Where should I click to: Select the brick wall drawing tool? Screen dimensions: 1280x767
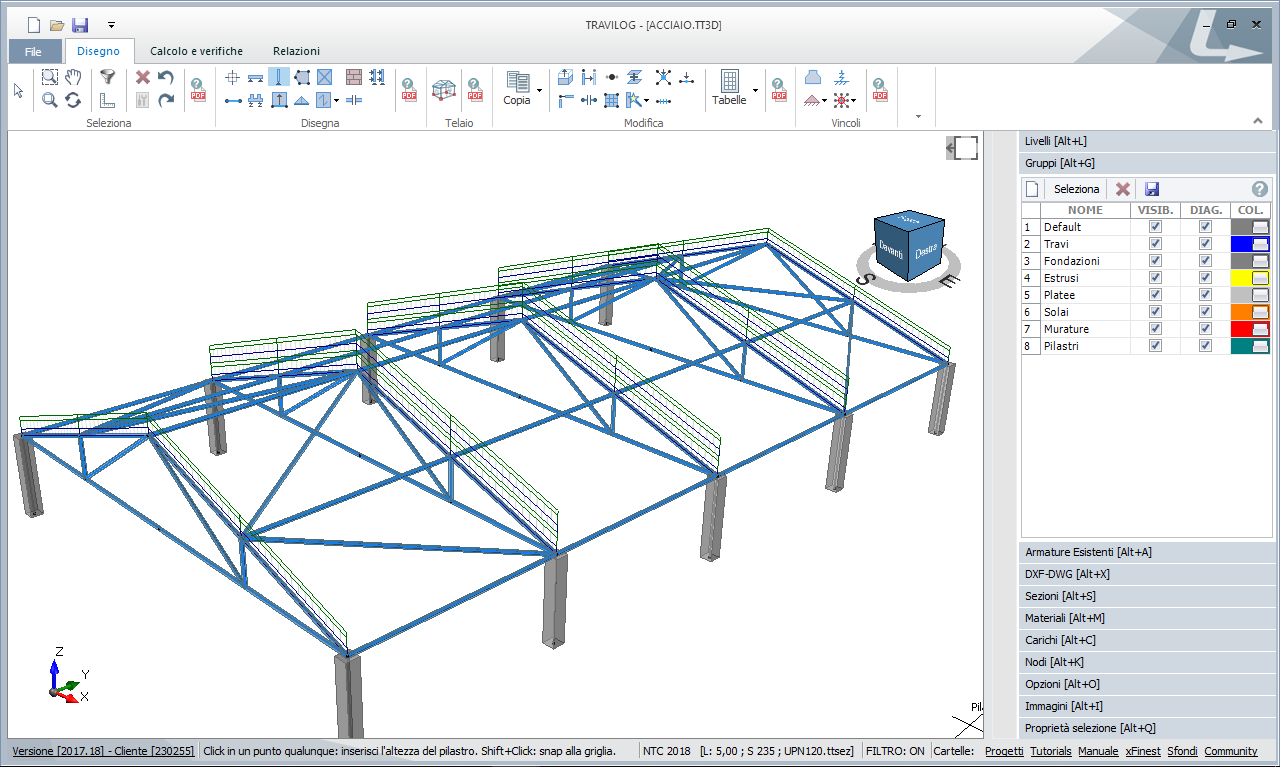tap(354, 77)
